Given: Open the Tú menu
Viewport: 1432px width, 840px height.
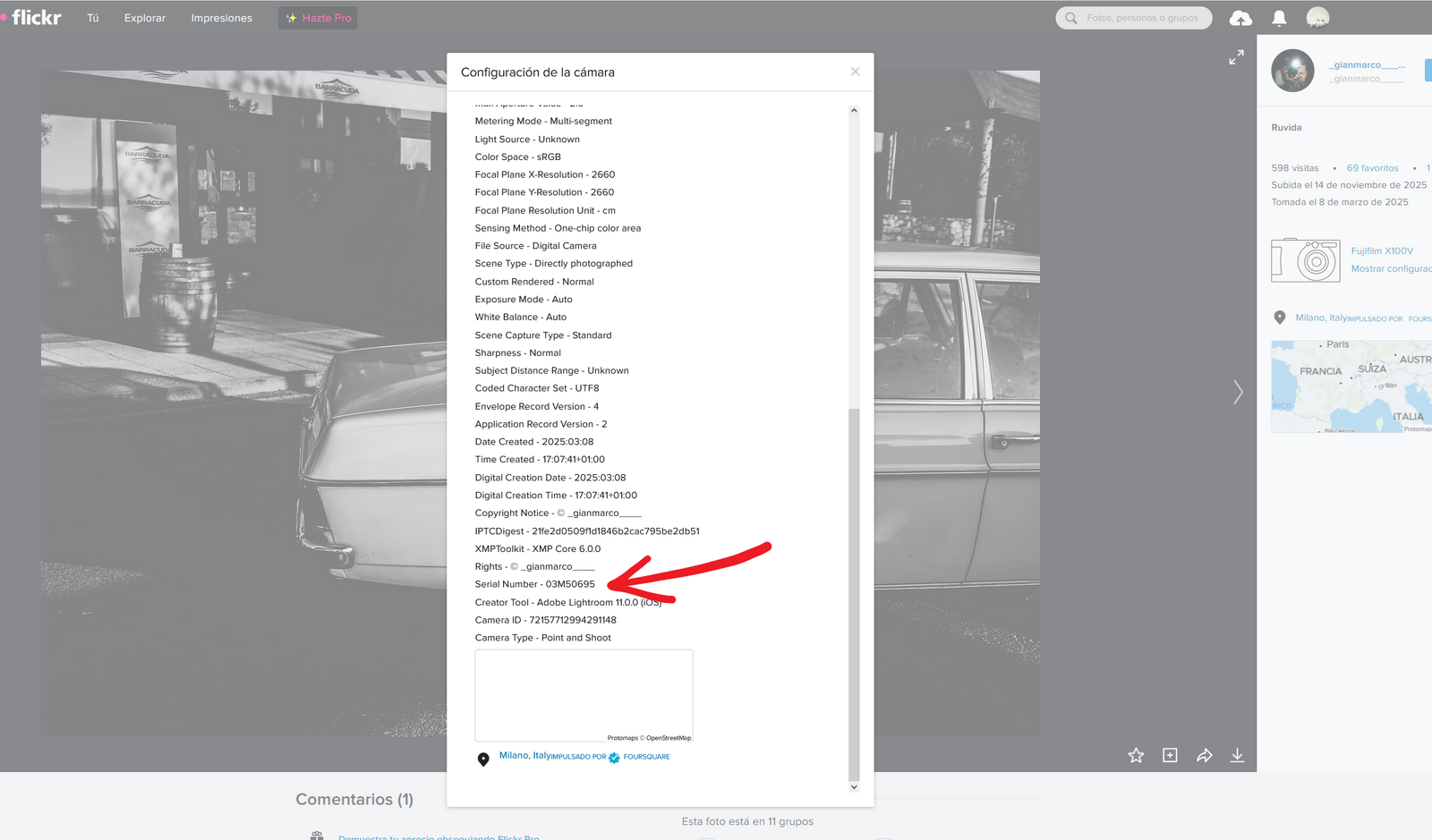Looking at the screenshot, I should 93,18.
